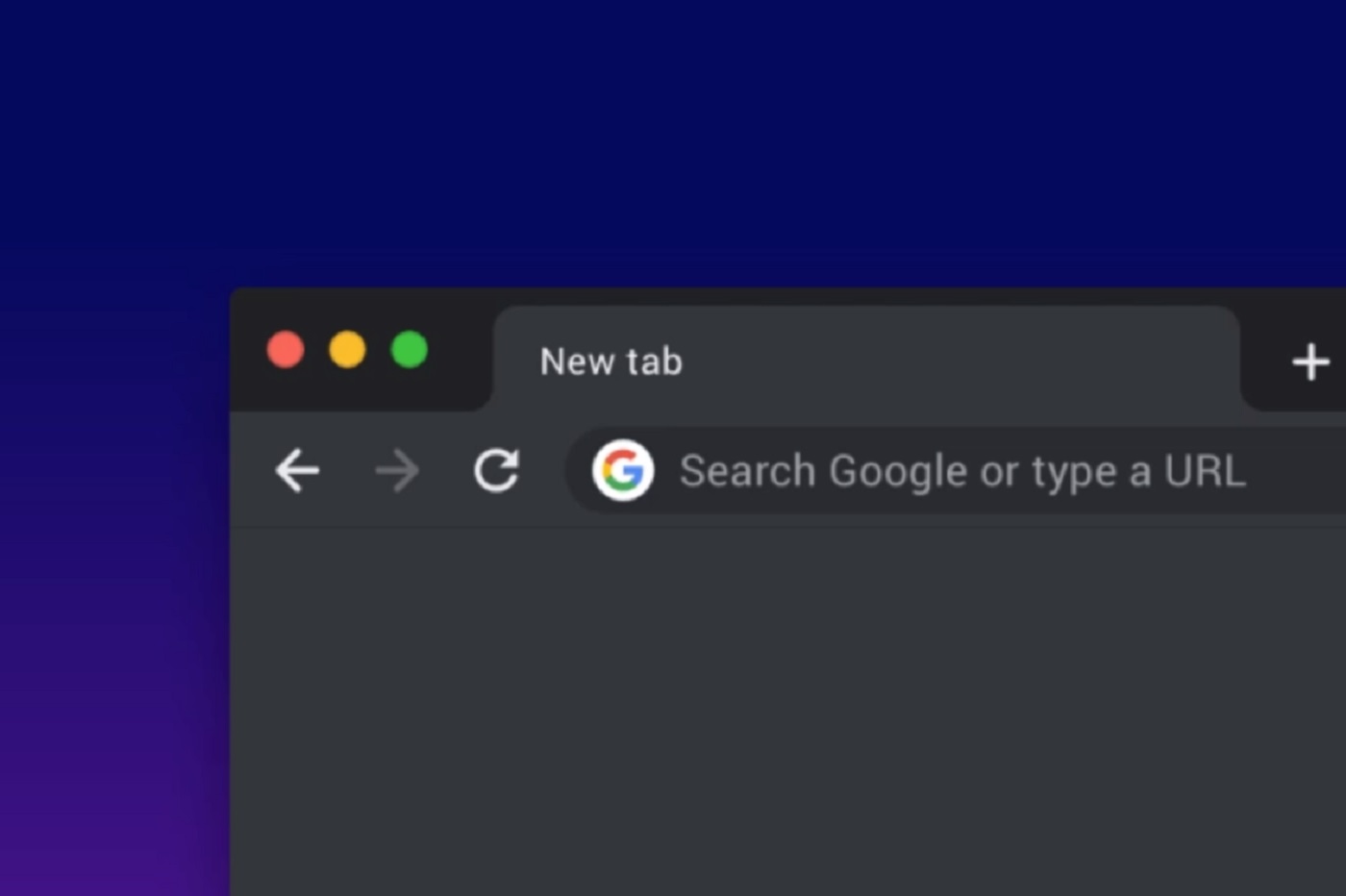Image resolution: width=1346 pixels, height=896 pixels.
Task: Click the blue desktop wallpaper above the window
Action: 673,142
